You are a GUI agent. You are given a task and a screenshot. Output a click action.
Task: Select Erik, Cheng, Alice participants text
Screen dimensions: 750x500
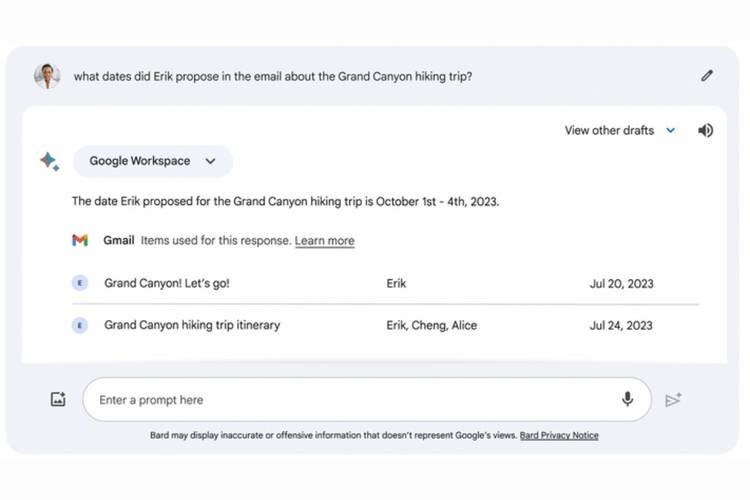(431, 325)
